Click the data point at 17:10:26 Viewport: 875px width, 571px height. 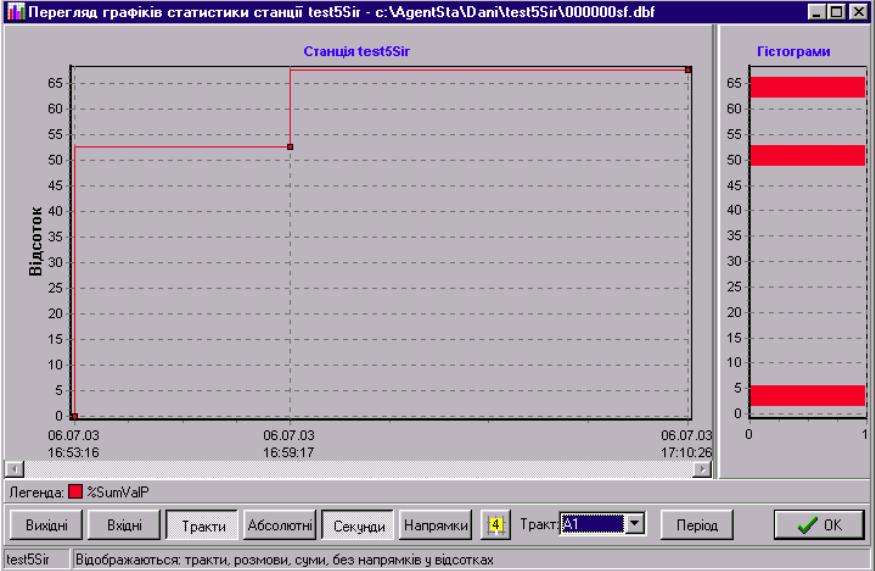[688, 70]
